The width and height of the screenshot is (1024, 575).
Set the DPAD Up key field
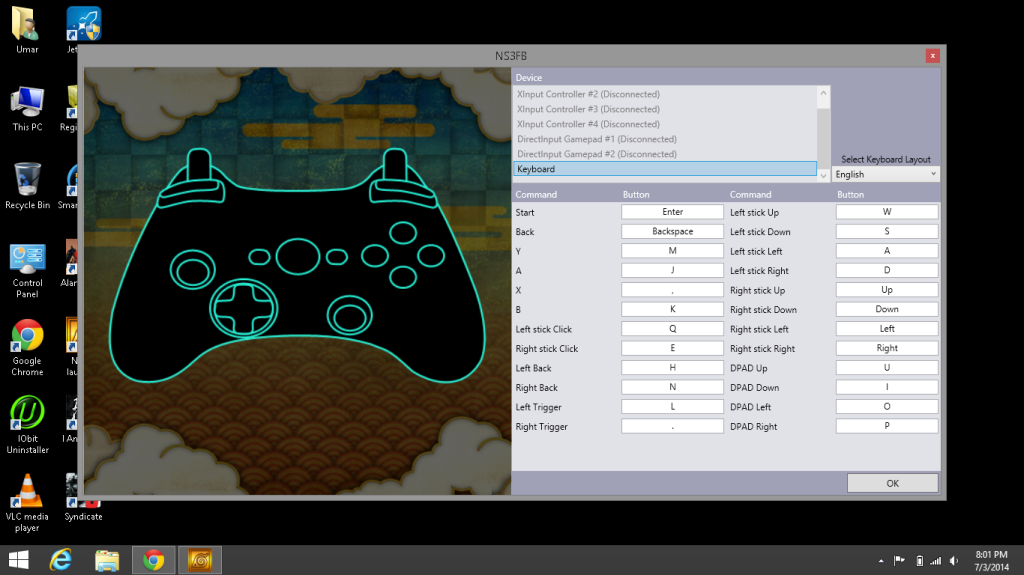(887, 368)
